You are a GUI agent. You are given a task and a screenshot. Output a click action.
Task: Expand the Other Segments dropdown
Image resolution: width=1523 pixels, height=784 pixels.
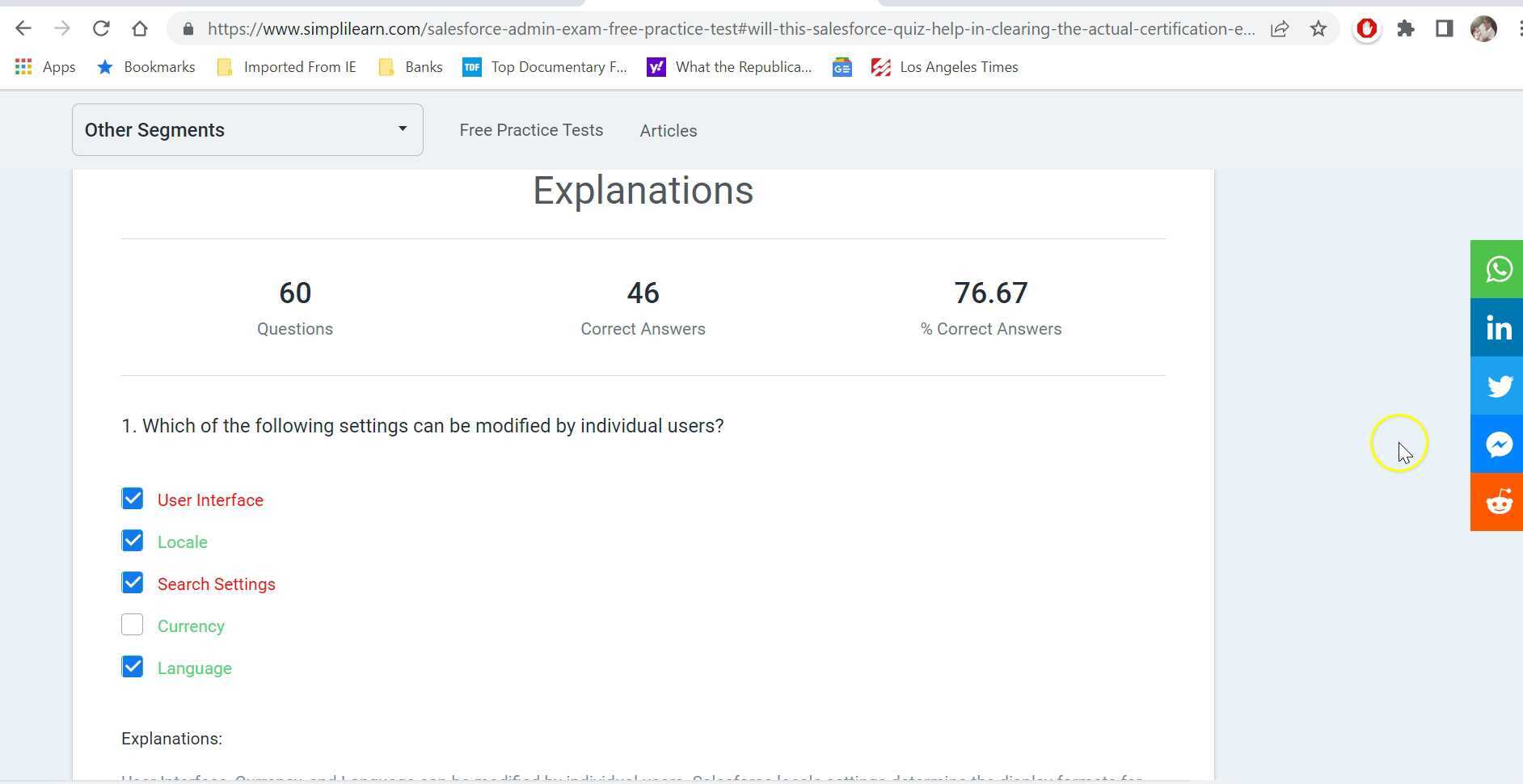click(x=247, y=129)
